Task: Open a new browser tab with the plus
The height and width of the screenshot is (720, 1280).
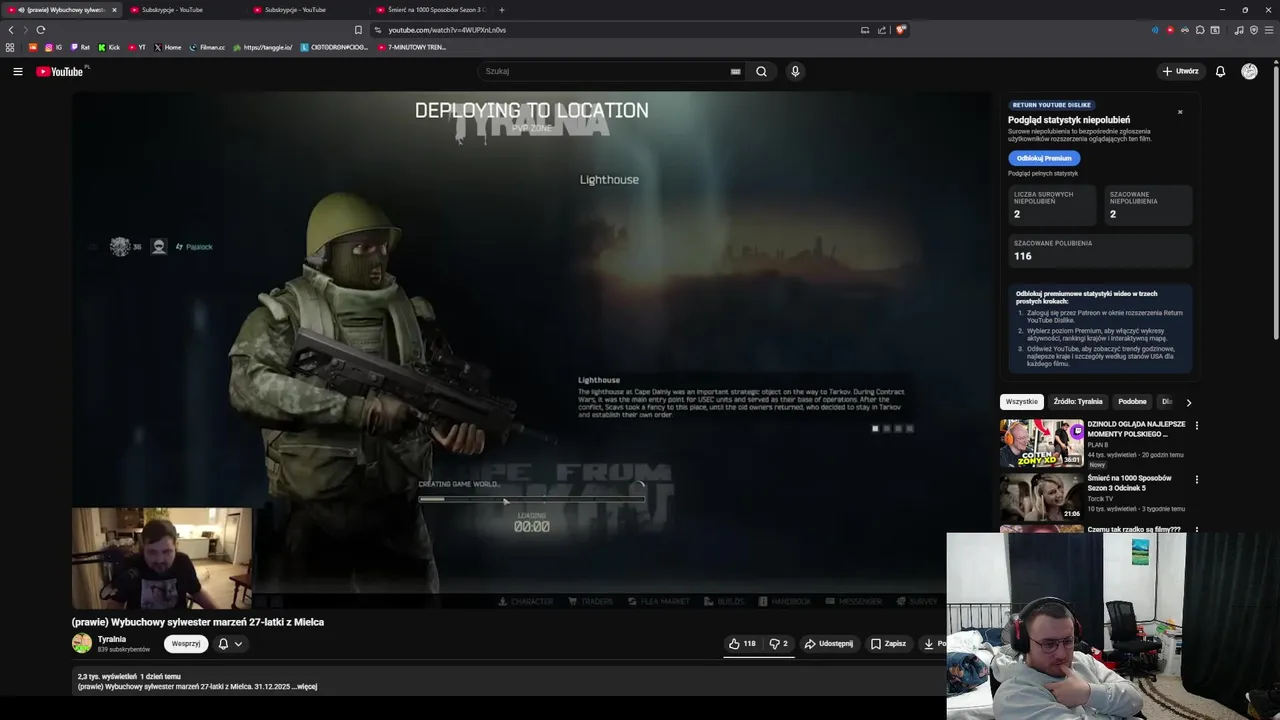Action: coord(502,10)
